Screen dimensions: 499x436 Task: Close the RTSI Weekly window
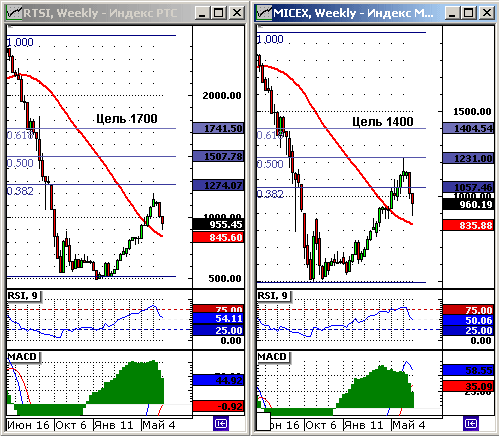tap(237, 13)
